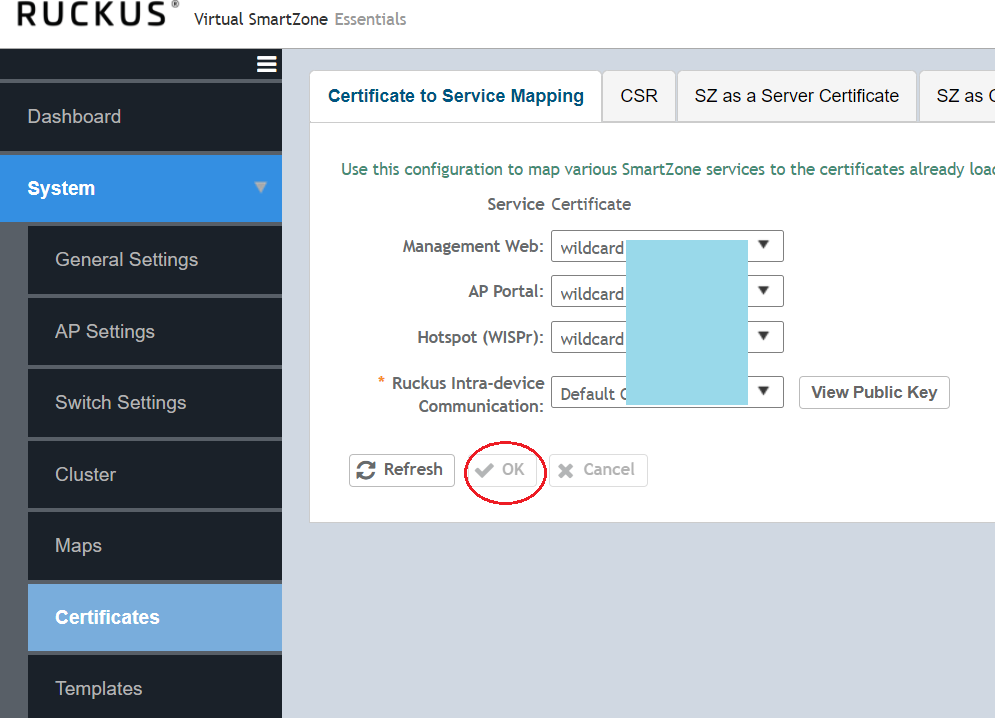This screenshot has width=995, height=718.
Task: Click the hamburger menu icon in sidebar
Action: pos(266,65)
